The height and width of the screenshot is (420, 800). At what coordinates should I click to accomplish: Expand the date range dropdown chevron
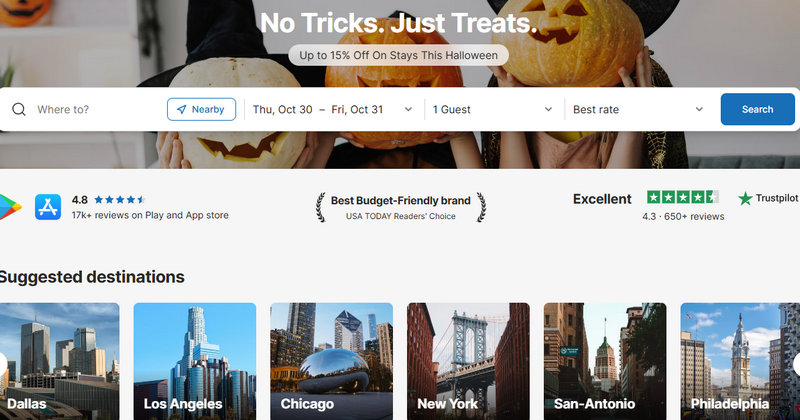tap(408, 109)
